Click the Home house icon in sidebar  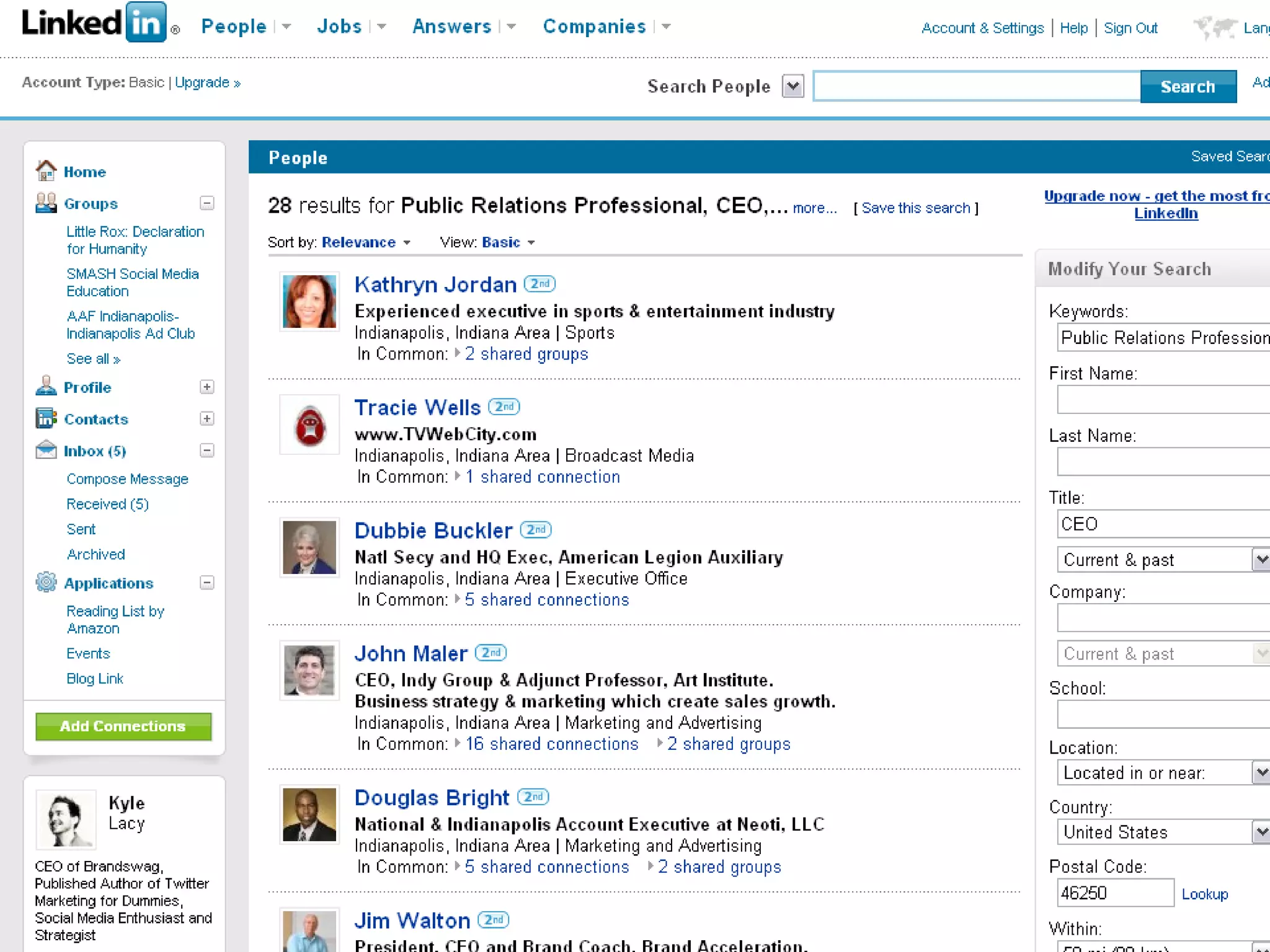[x=46, y=170]
